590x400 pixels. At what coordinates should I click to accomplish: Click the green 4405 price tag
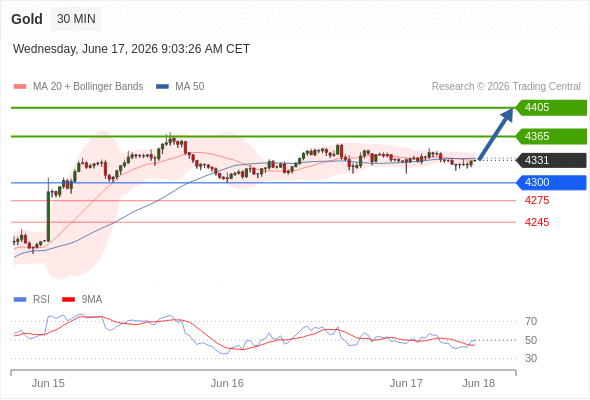tap(551, 108)
